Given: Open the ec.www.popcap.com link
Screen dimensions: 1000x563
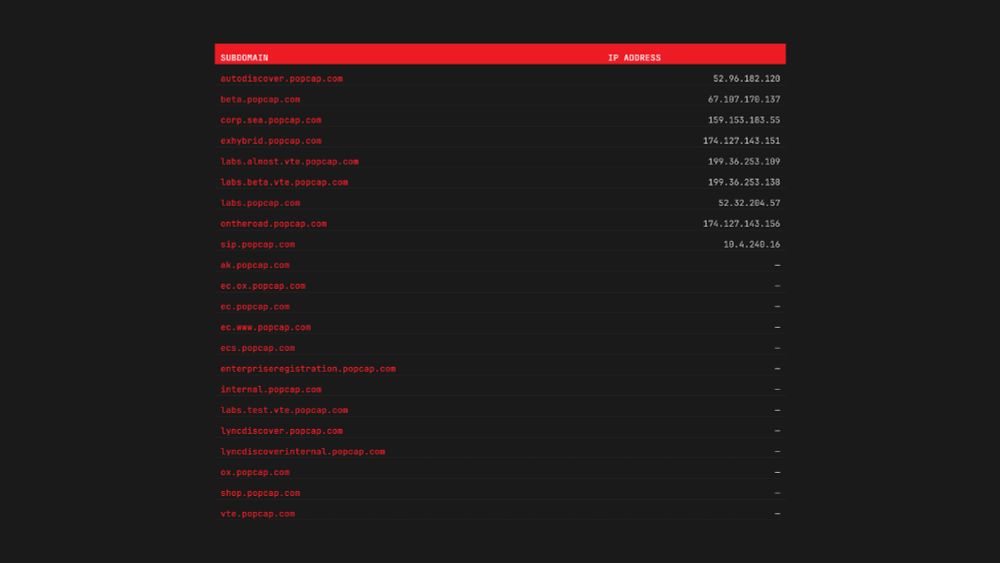Looking at the screenshot, I should 265,327.
